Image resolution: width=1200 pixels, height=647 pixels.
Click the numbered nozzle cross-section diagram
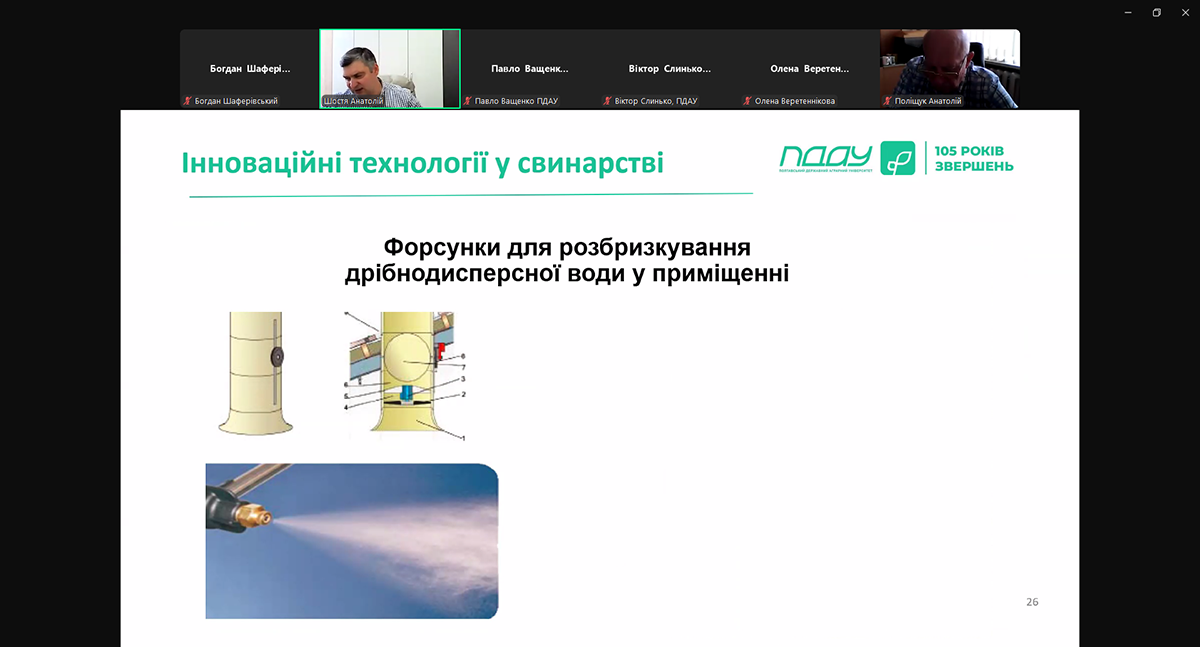pyautogui.click(x=405, y=376)
